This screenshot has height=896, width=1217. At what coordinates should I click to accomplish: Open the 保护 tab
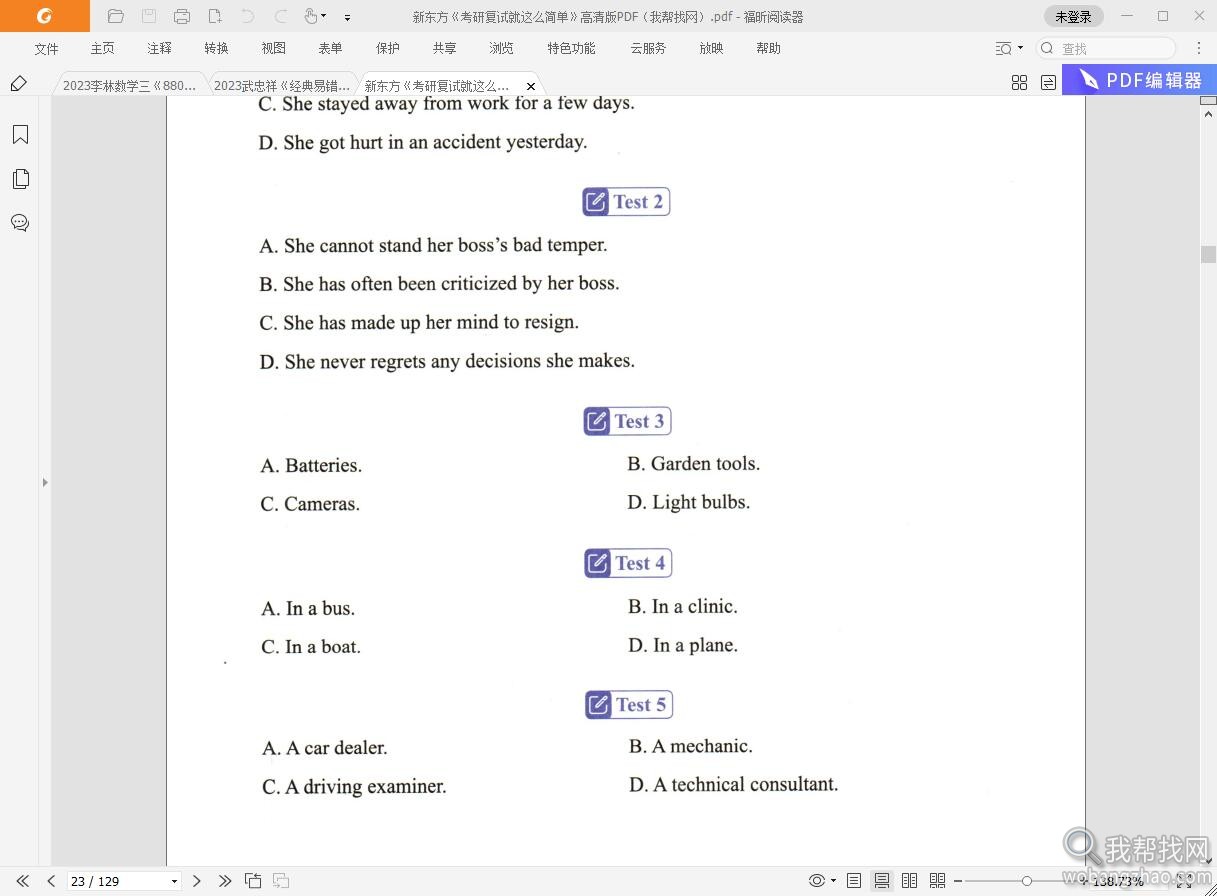(387, 48)
